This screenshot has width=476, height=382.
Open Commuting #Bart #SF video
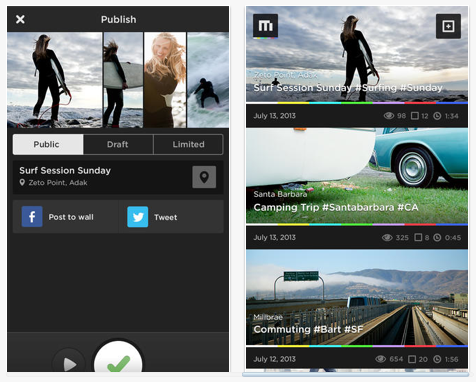point(357,298)
